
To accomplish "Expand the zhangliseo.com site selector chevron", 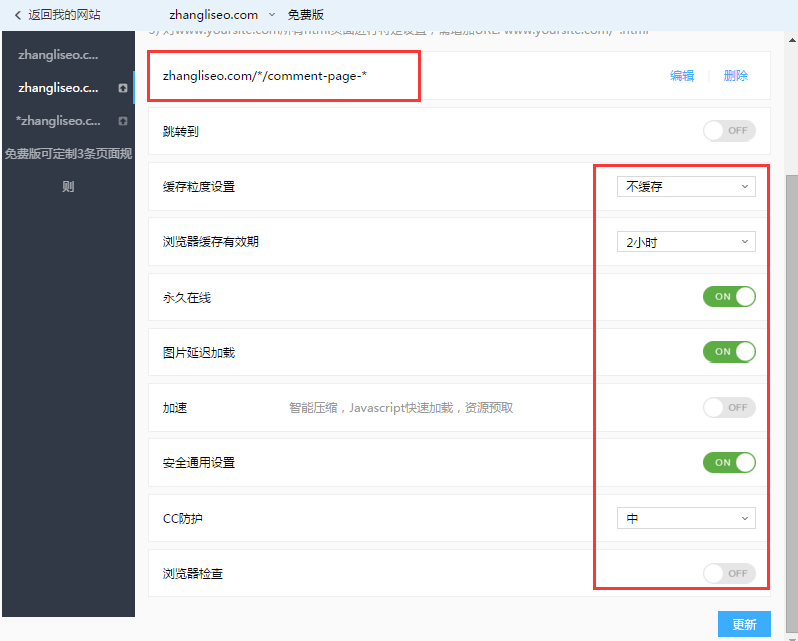I will [x=272, y=15].
